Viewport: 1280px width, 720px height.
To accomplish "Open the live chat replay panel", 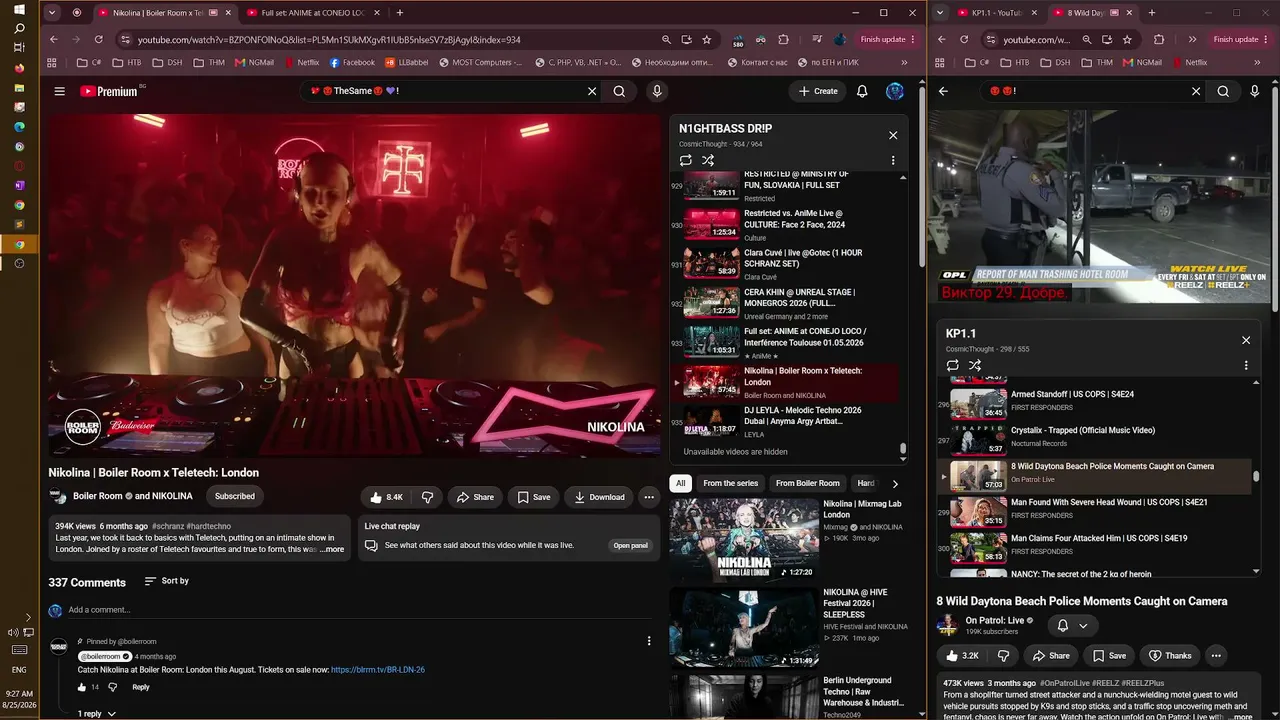I will coord(631,545).
